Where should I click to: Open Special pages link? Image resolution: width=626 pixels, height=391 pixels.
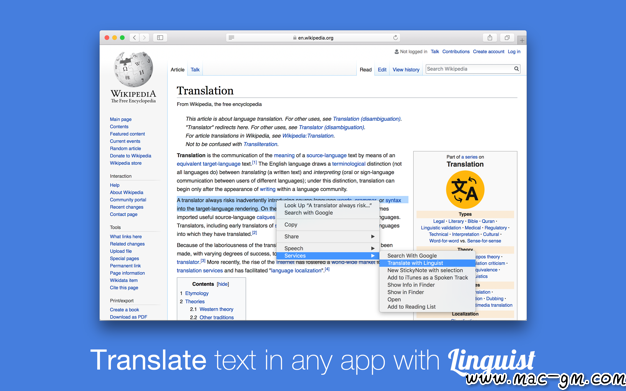point(125,258)
